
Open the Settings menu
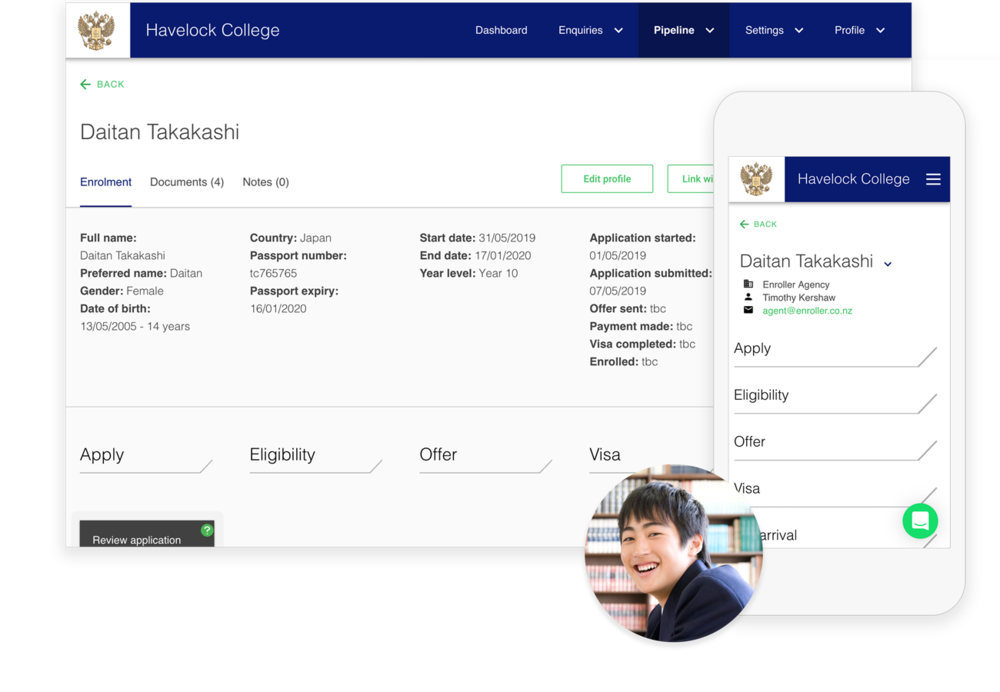[774, 30]
